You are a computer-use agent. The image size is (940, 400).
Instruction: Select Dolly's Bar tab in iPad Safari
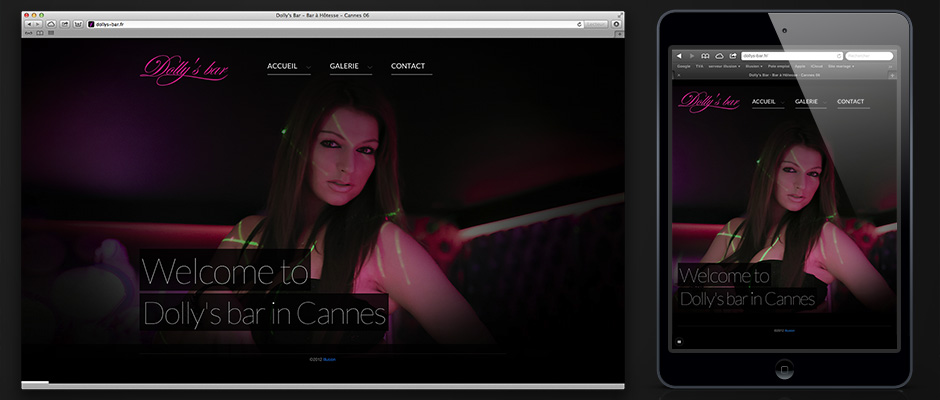(x=784, y=76)
